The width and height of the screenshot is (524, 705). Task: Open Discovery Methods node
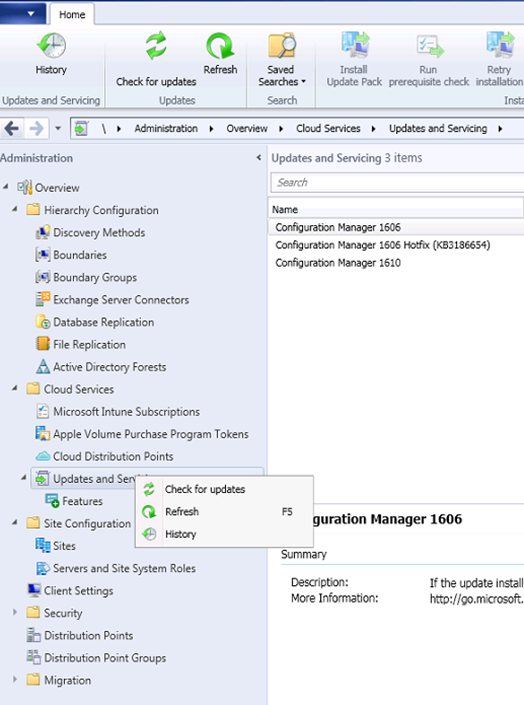click(x=90, y=232)
